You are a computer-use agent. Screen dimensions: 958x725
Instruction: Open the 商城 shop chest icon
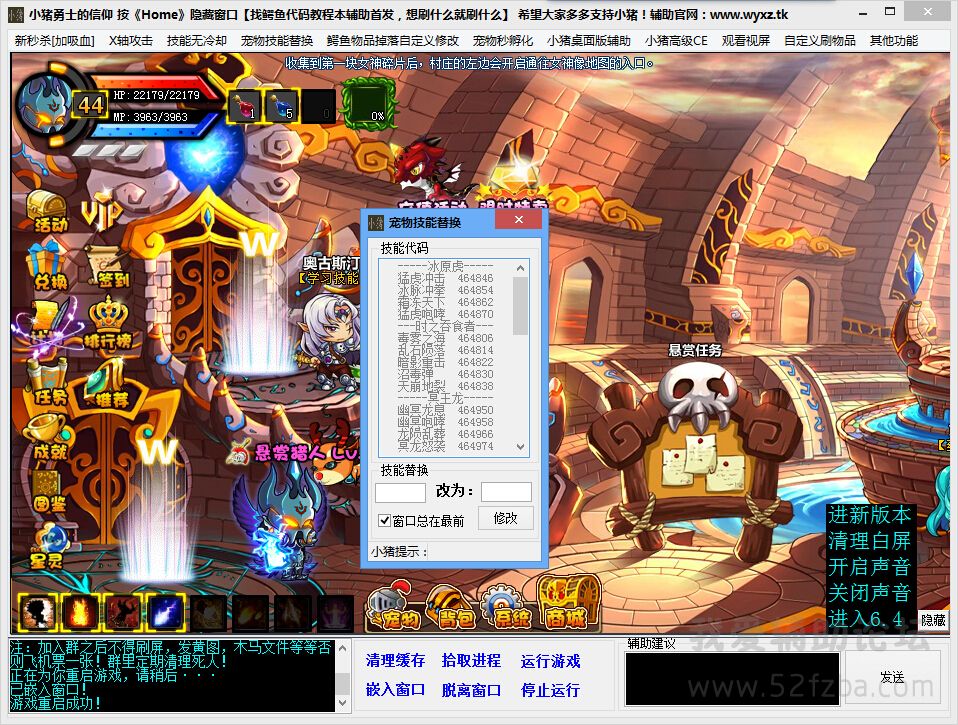click(x=567, y=603)
